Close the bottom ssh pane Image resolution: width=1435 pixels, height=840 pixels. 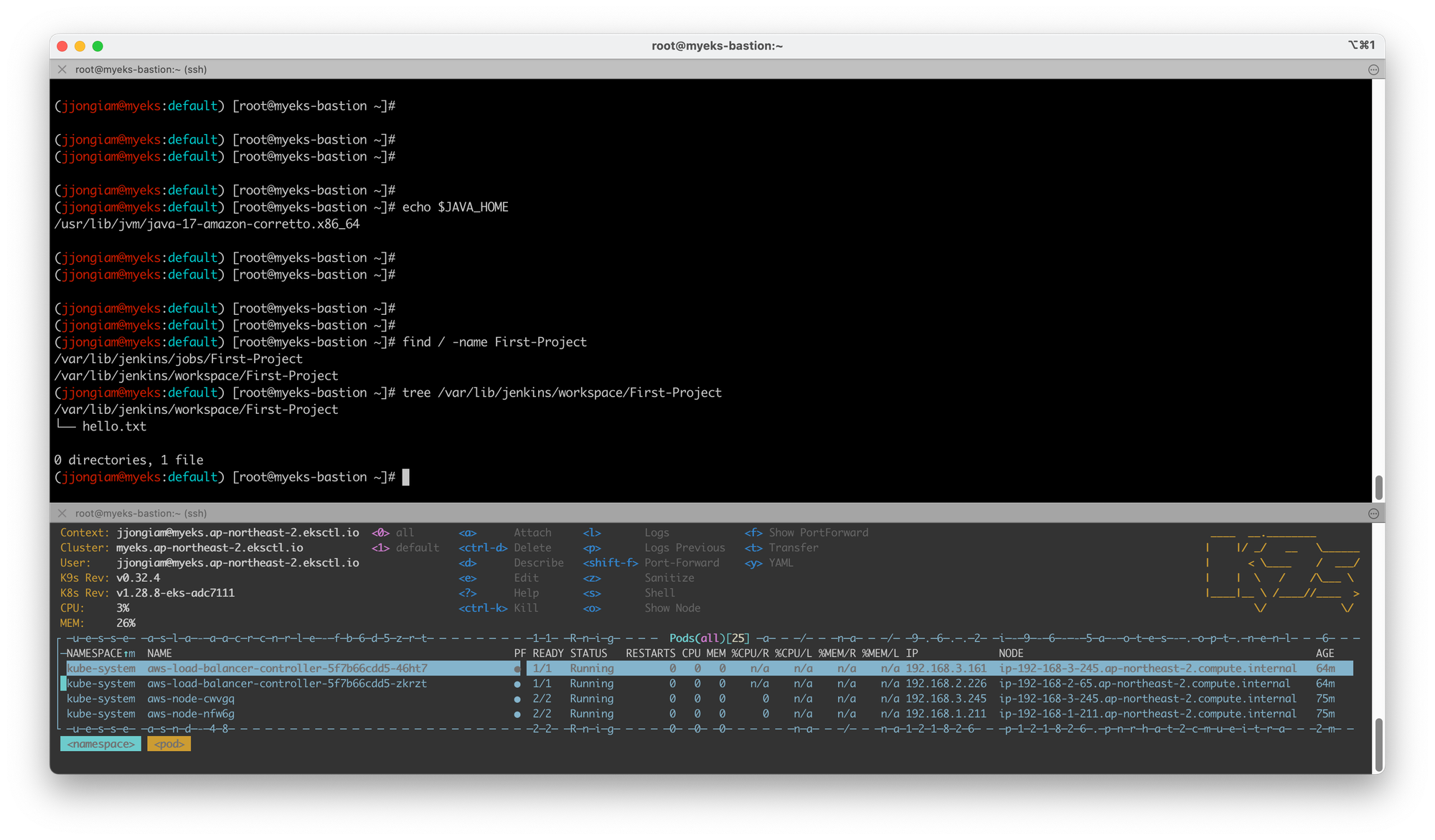62,514
